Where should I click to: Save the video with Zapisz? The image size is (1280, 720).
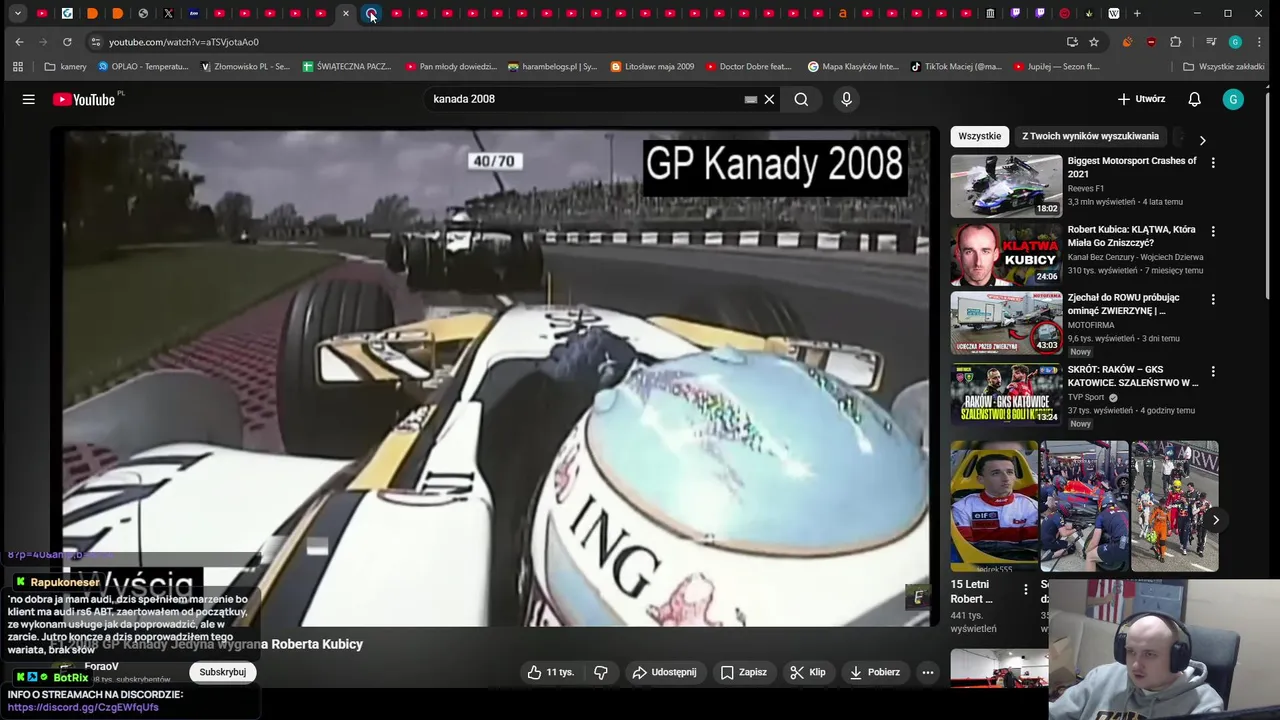point(744,672)
